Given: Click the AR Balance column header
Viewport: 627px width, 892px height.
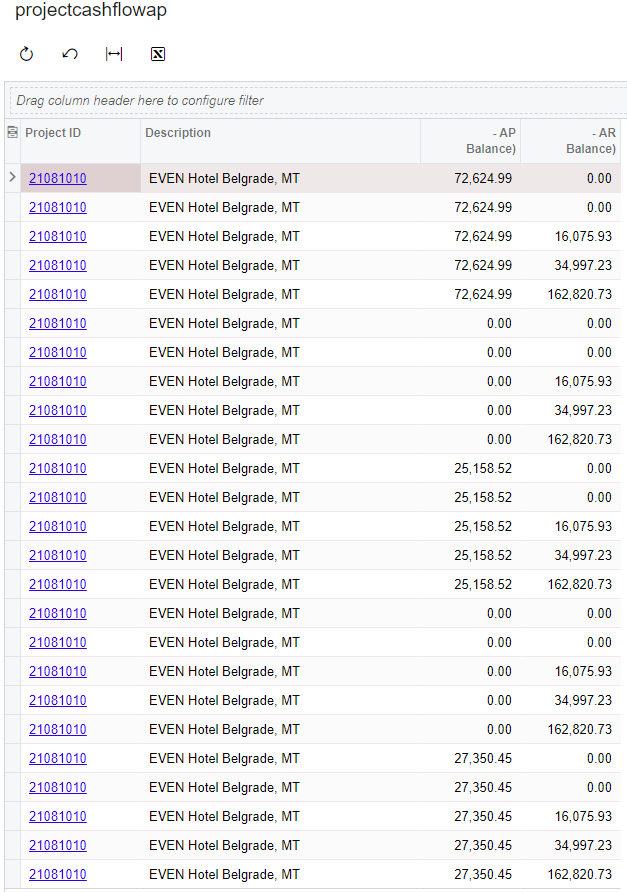Looking at the screenshot, I should point(570,141).
